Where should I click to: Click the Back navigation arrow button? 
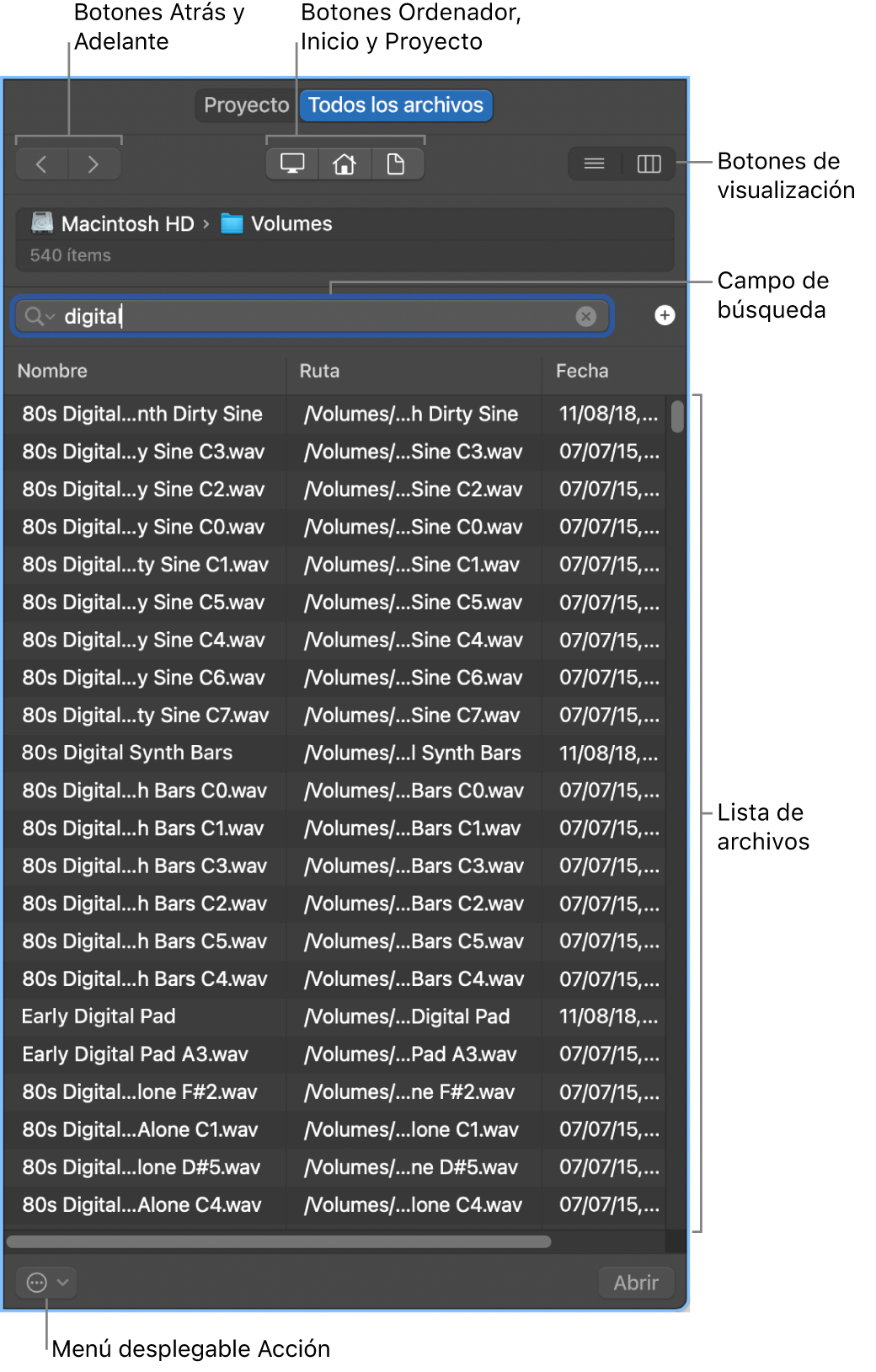pos(41,164)
